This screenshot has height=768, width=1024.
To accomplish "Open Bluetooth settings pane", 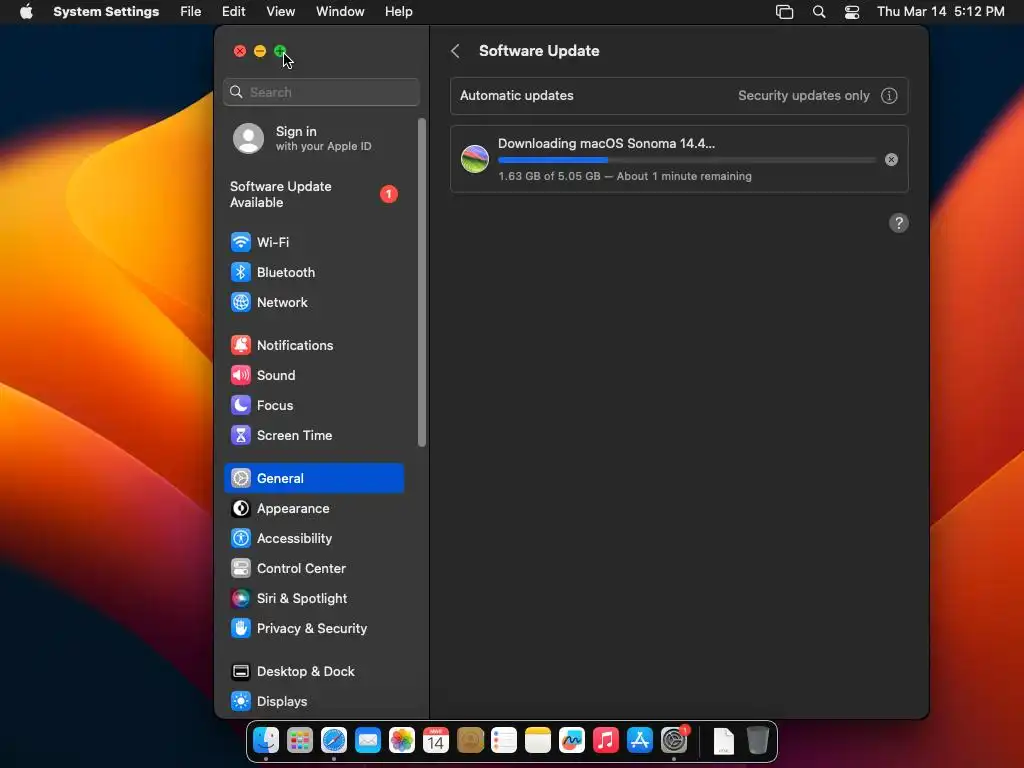I will tap(313, 272).
